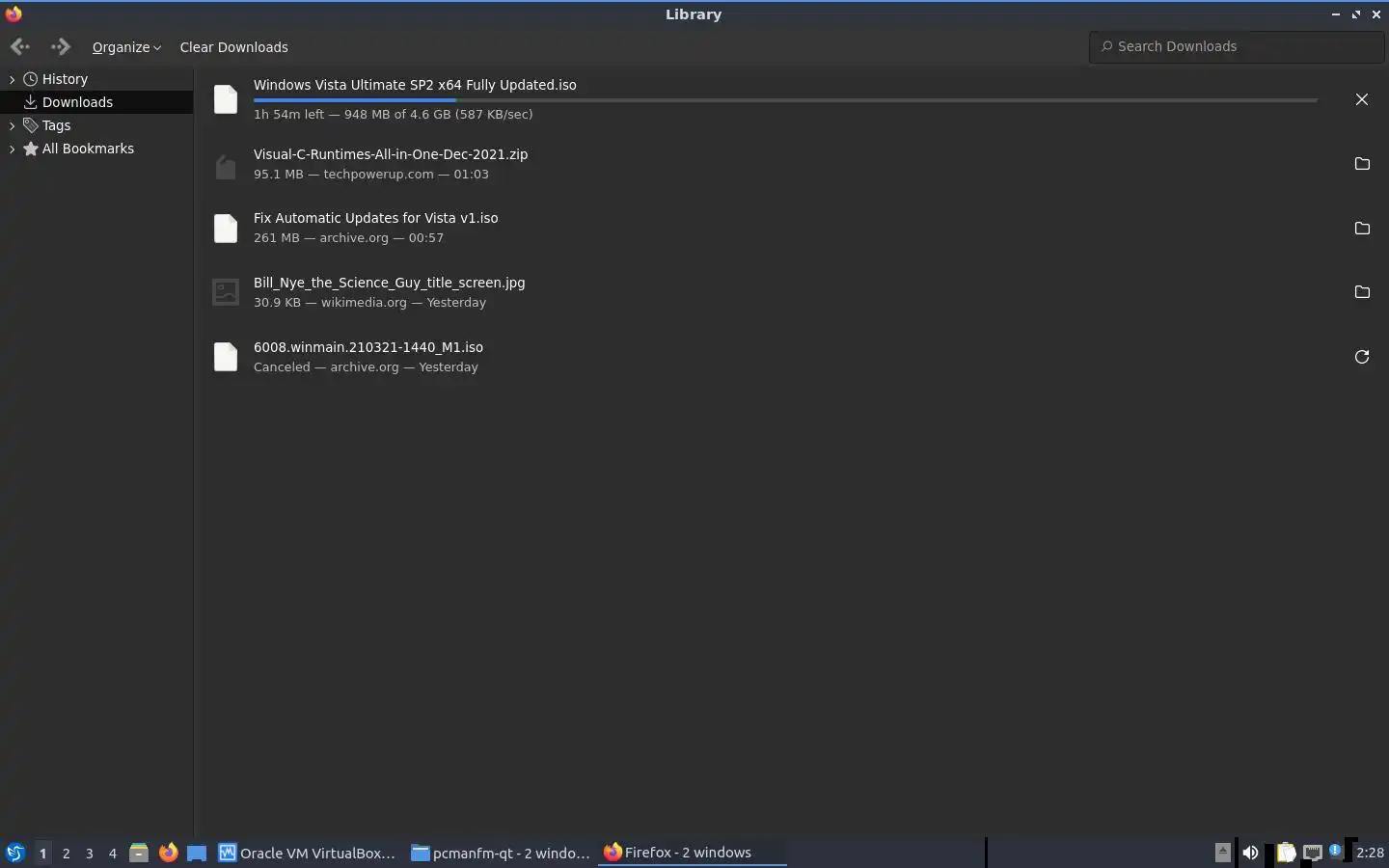Switch to workspace 4 in the pager
This screenshot has width=1389, height=868.
point(112,853)
